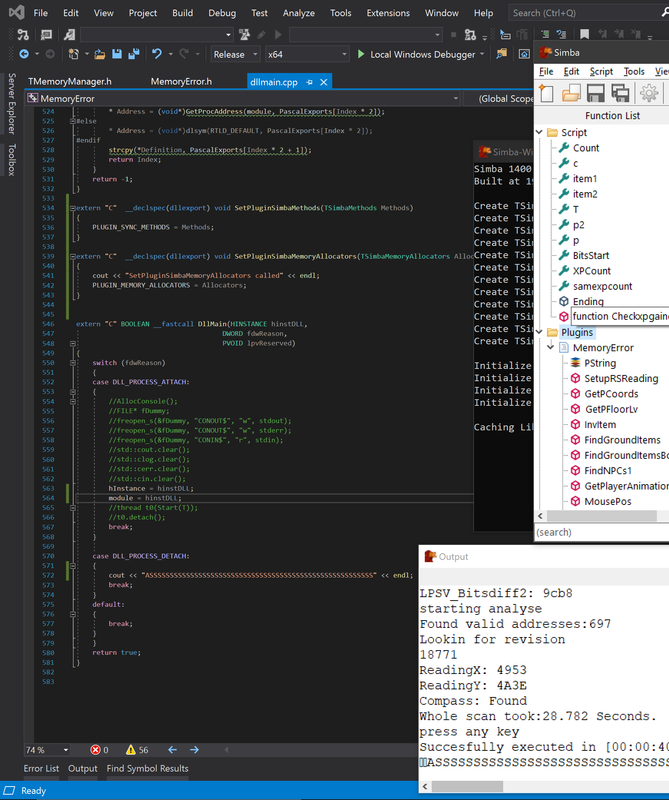The width and height of the screenshot is (669, 800).
Task: Select FindNPCs1 in the Function List
Action: tap(608, 470)
